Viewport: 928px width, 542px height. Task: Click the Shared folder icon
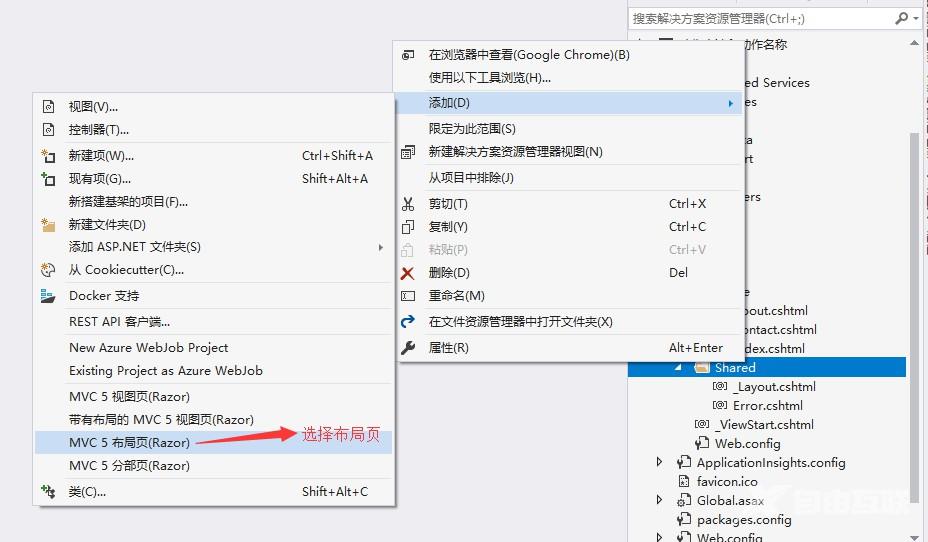[x=702, y=367]
